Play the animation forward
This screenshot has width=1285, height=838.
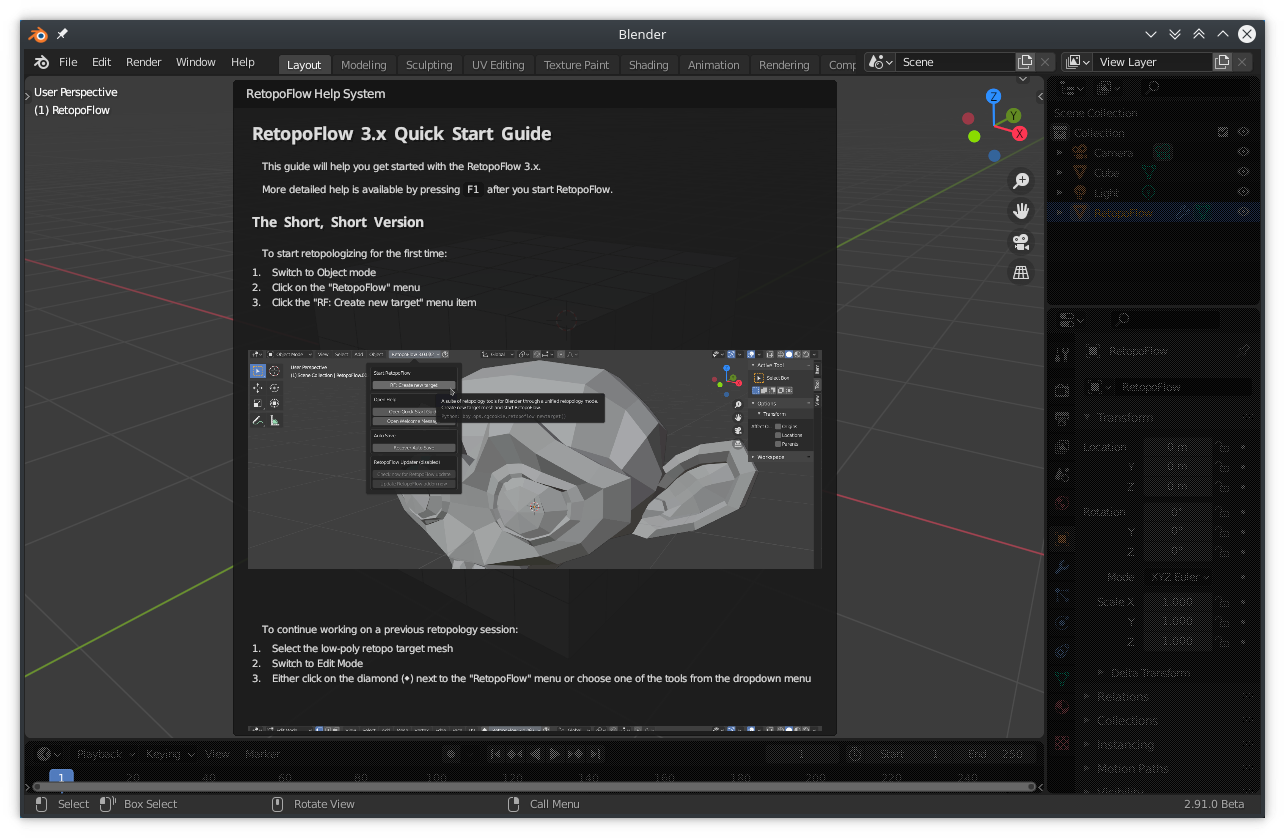click(x=555, y=754)
